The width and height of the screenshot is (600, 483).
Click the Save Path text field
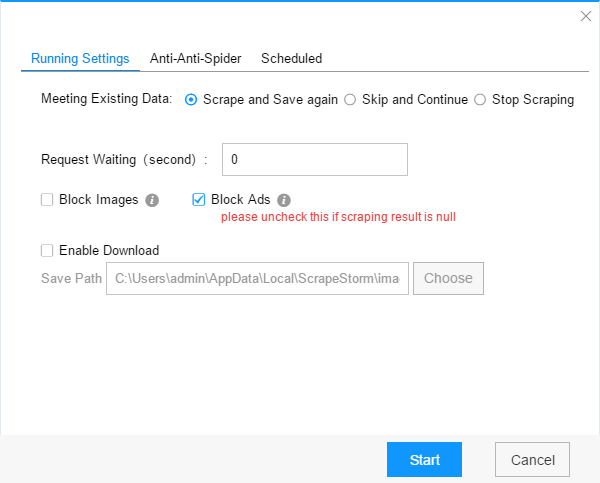pos(258,278)
